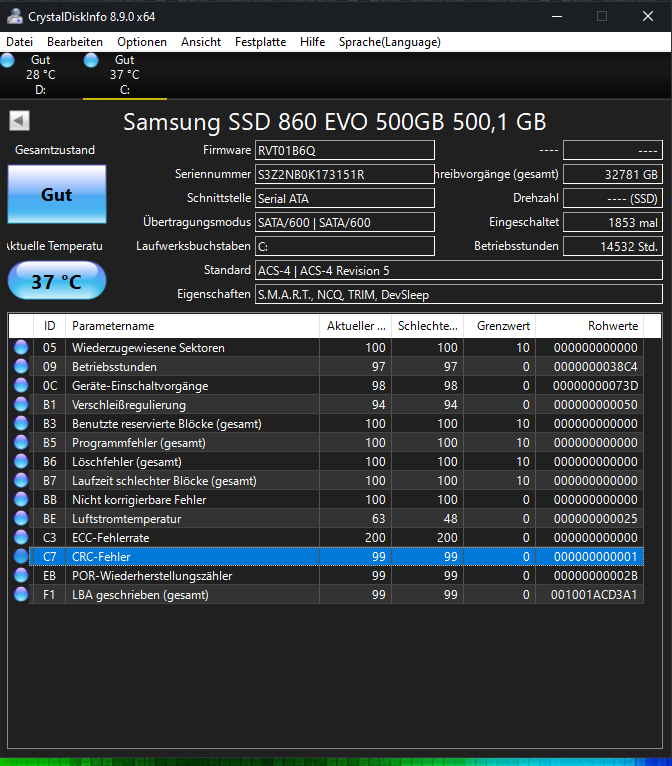Image resolution: width=672 pixels, height=766 pixels.
Task: Select the POR-Wiederherstellungszähler parameter name
Action: (x=152, y=576)
